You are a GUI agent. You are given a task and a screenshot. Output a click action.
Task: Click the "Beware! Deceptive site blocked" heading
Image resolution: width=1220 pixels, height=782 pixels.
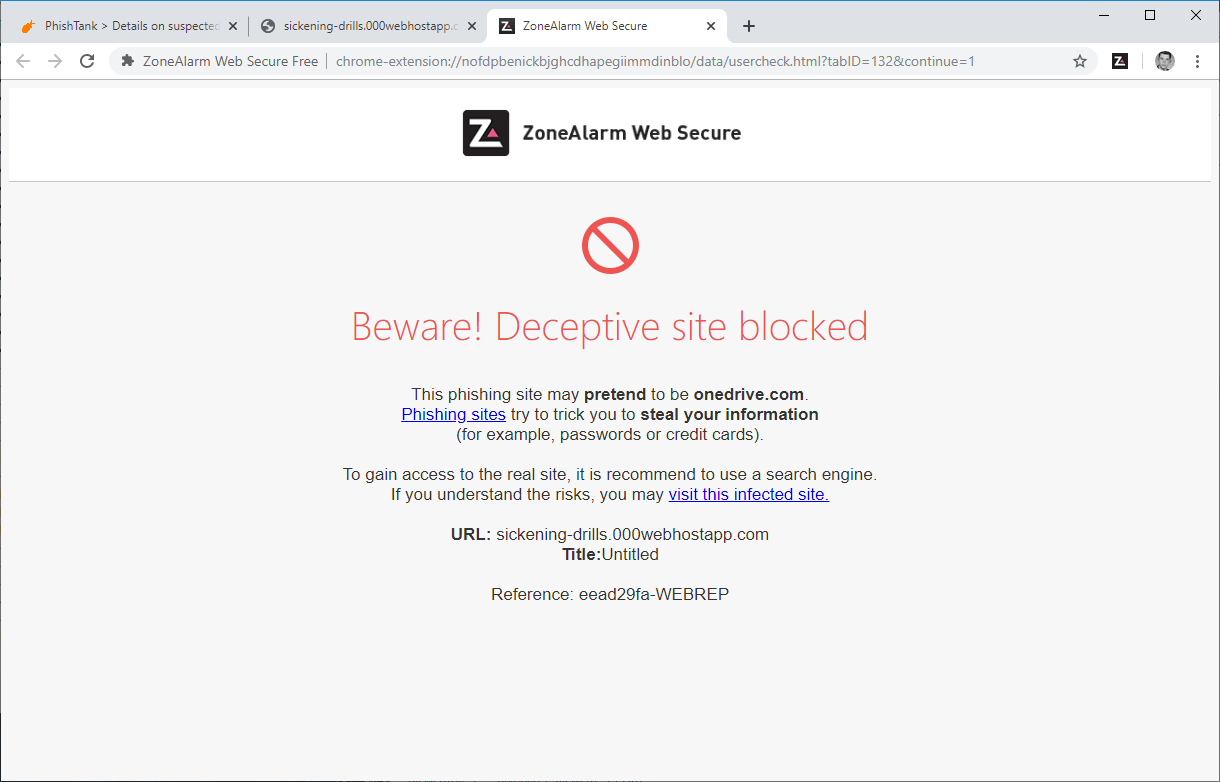[x=610, y=327]
